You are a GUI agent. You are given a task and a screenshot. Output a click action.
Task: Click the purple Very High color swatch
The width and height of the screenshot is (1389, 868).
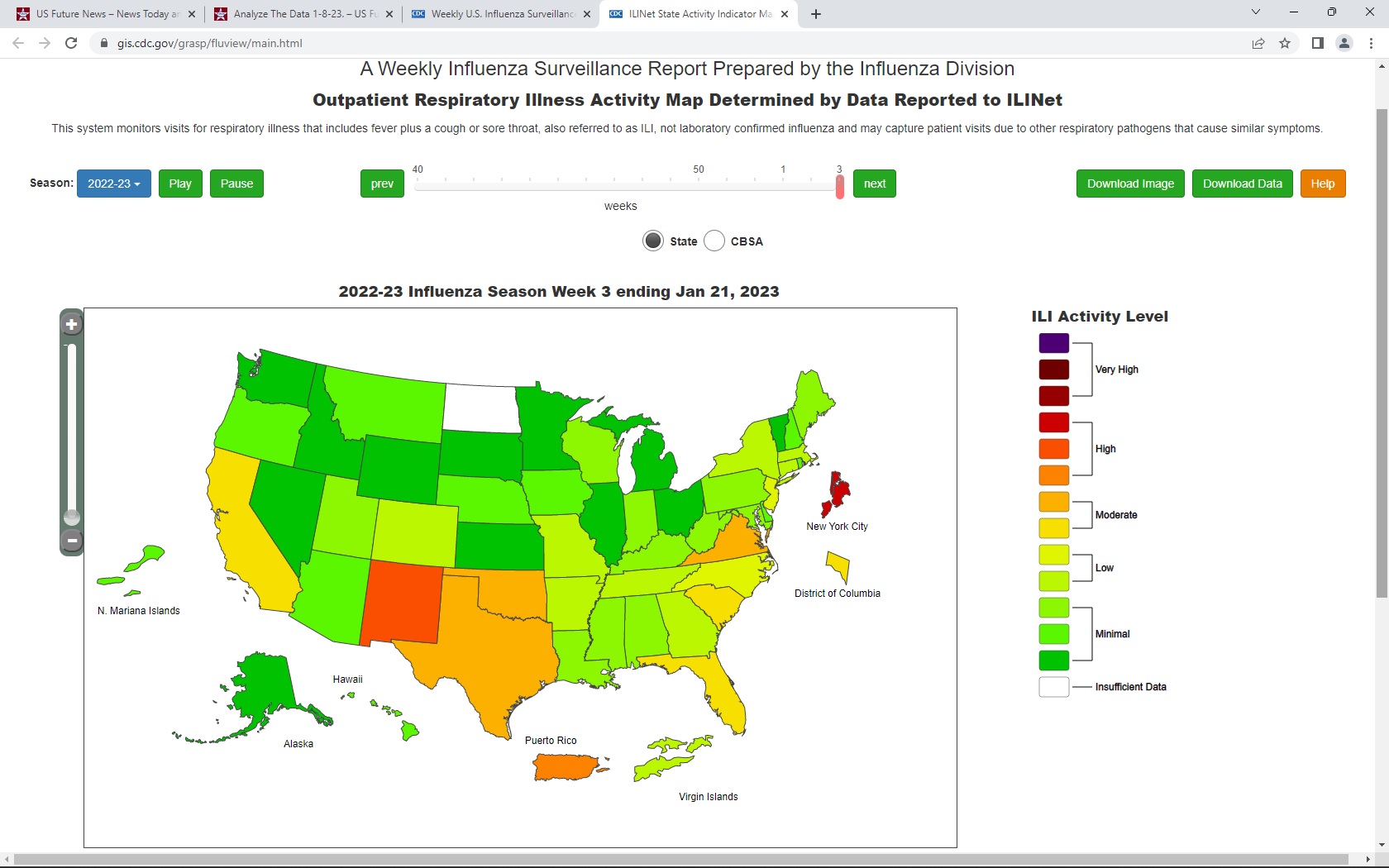[x=1053, y=343]
